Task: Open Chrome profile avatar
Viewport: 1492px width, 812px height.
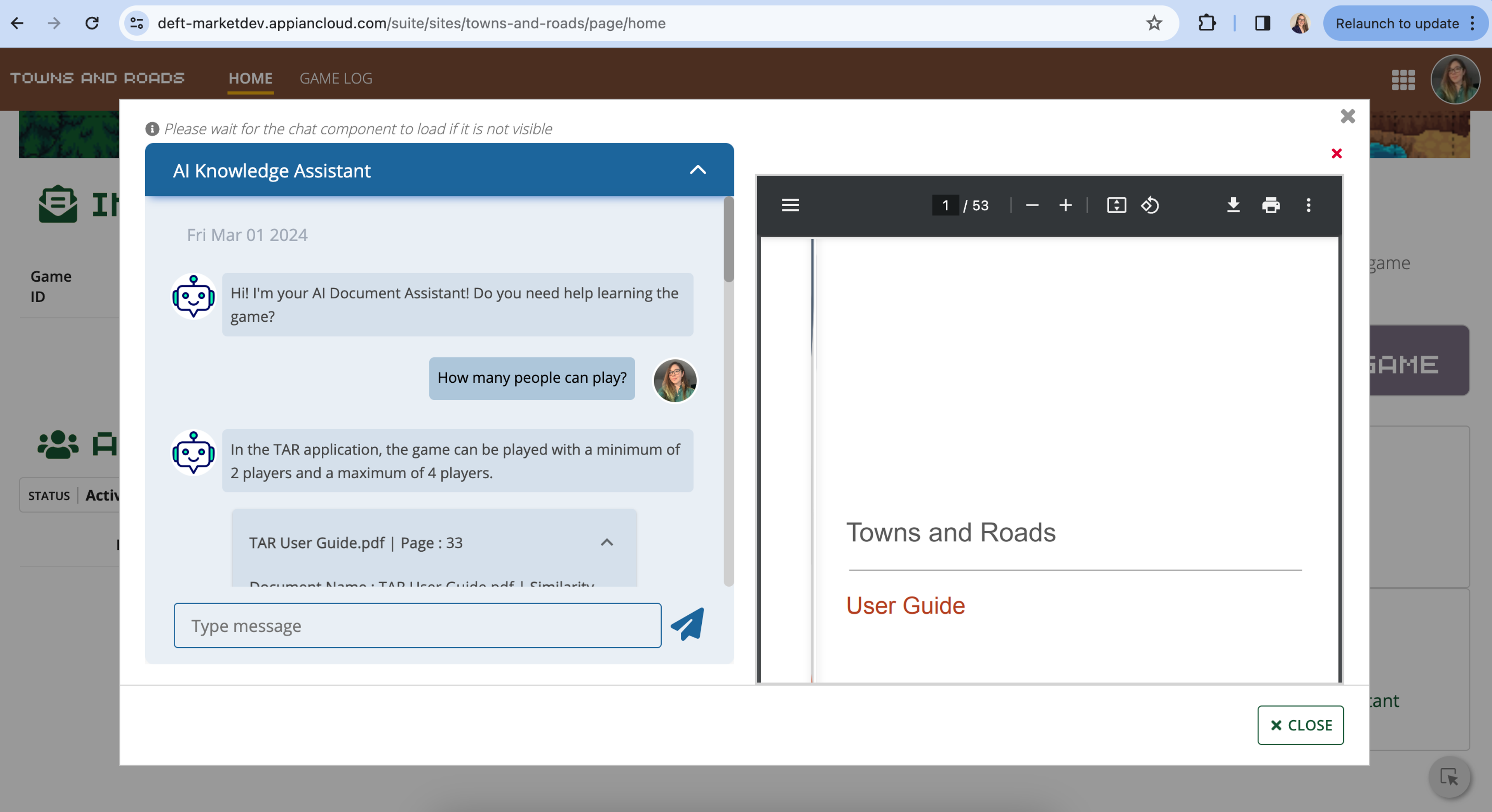Action: 1300,23
